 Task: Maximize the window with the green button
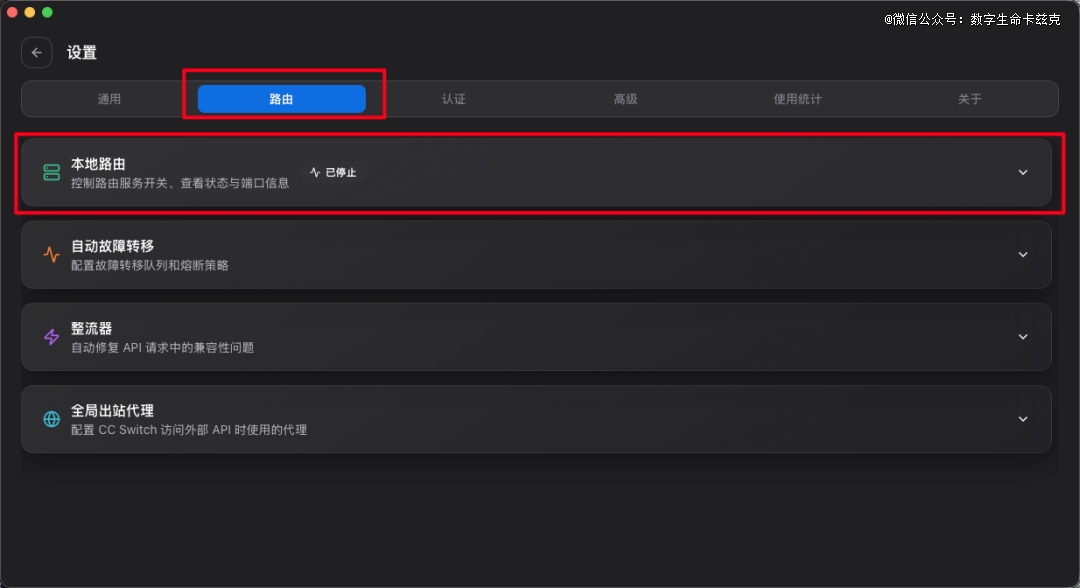tap(47, 12)
